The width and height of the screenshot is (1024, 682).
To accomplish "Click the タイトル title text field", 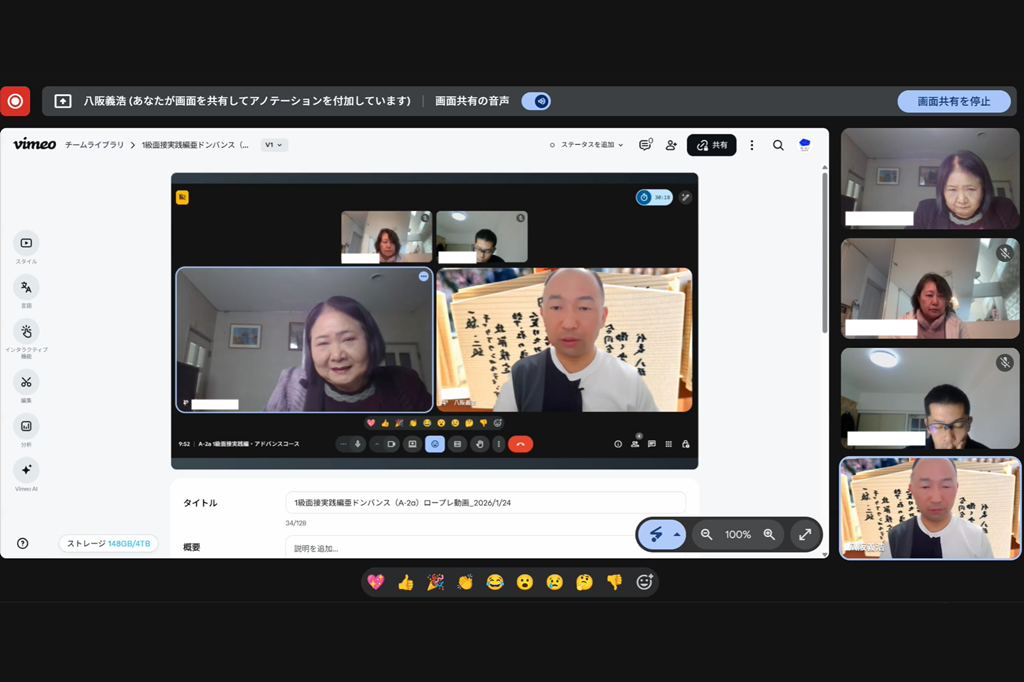I will (x=485, y=502).
